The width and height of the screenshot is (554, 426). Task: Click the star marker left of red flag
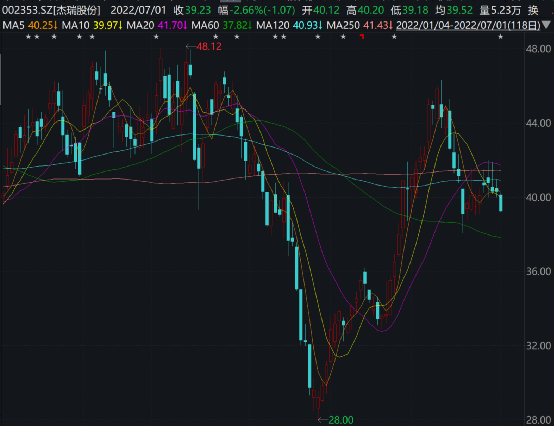pos(343,37)
